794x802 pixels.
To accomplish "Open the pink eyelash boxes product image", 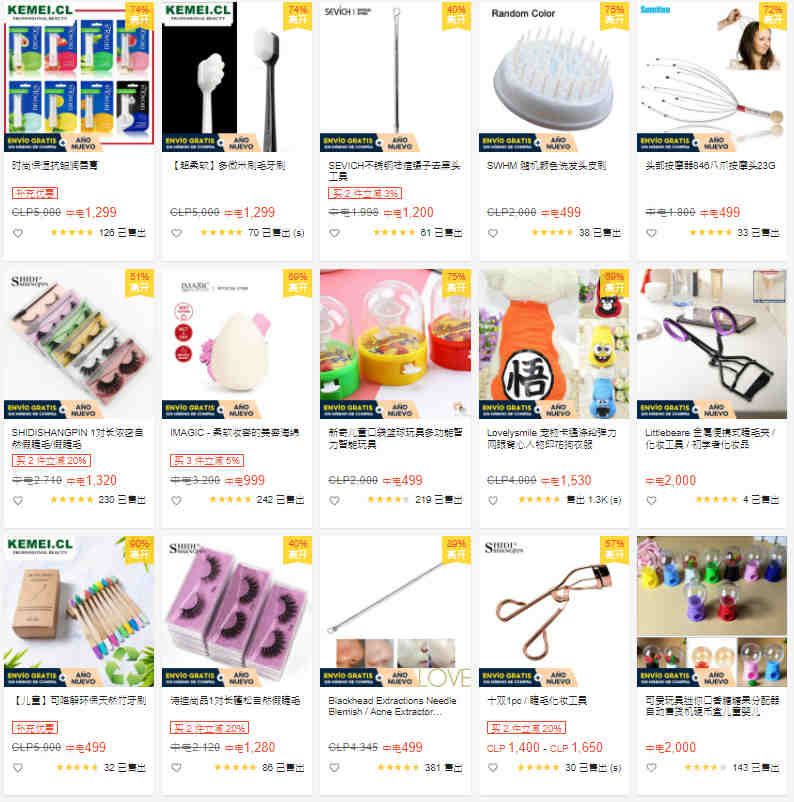I will coord(237,611).
